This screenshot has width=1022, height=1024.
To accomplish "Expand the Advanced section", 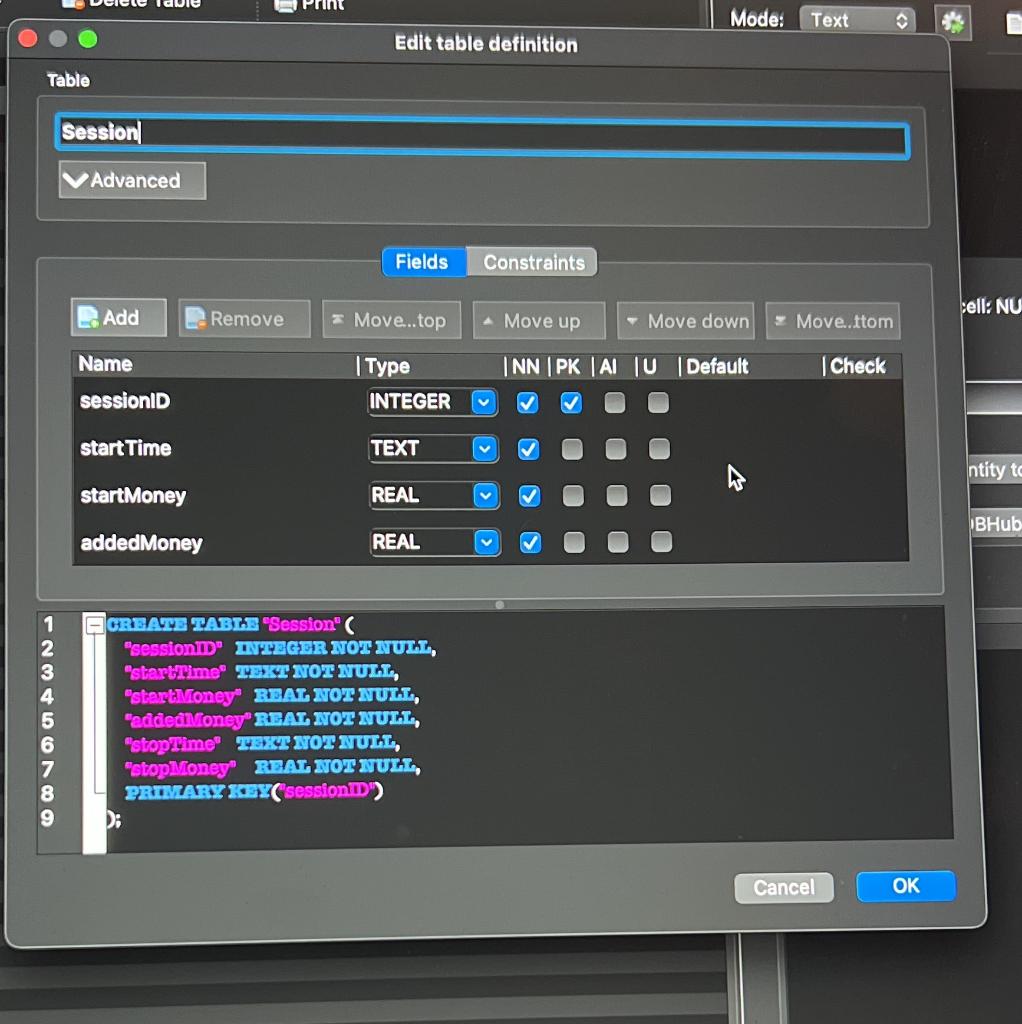I will [133, 180].
